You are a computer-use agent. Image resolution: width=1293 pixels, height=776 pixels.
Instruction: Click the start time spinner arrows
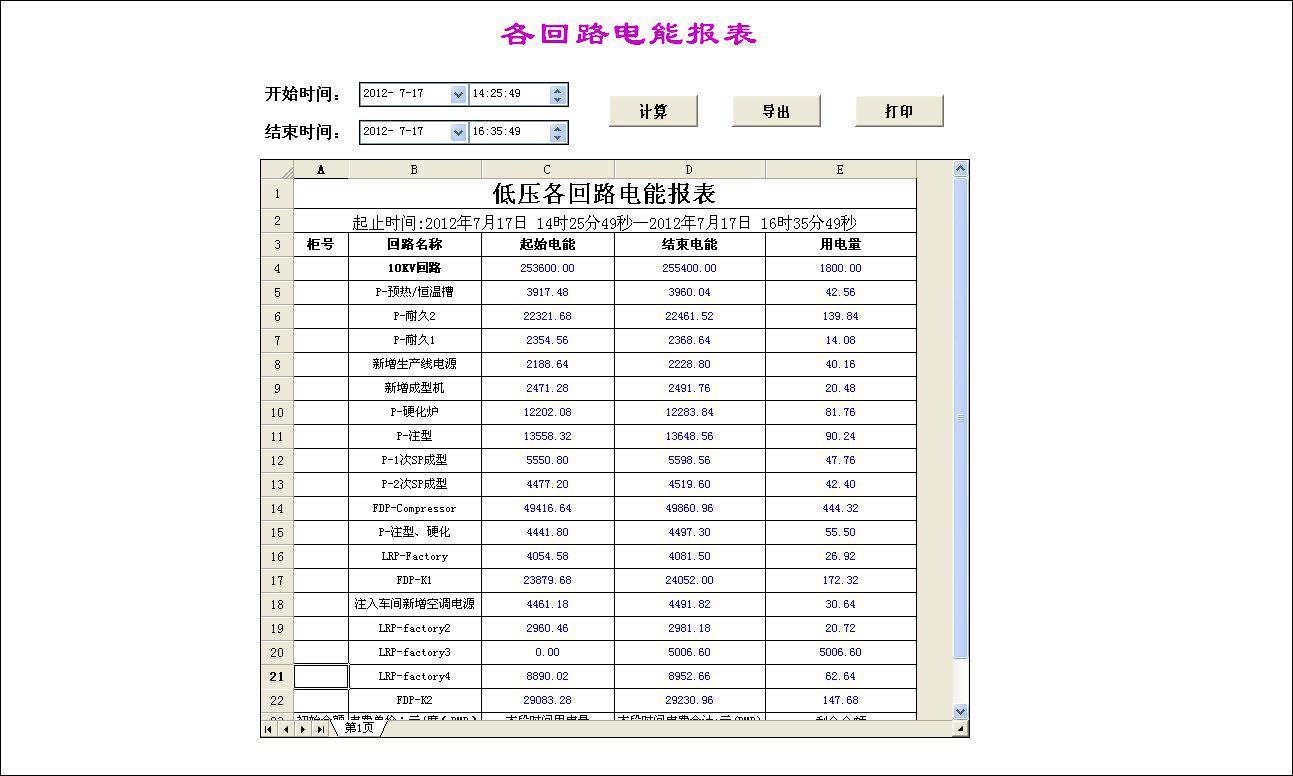[558, 94]
